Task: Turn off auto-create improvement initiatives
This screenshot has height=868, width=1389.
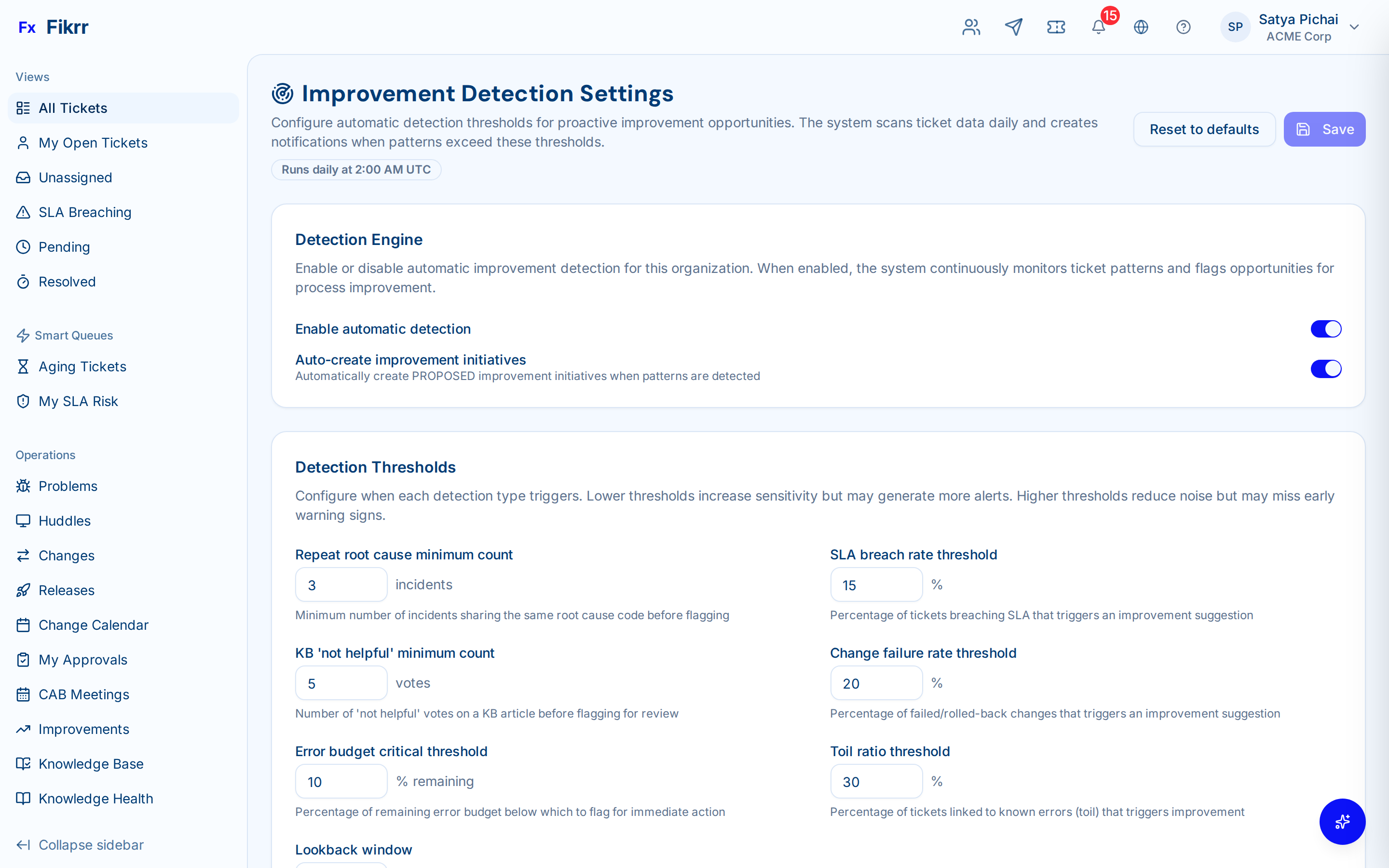Action: point(1326,368)
